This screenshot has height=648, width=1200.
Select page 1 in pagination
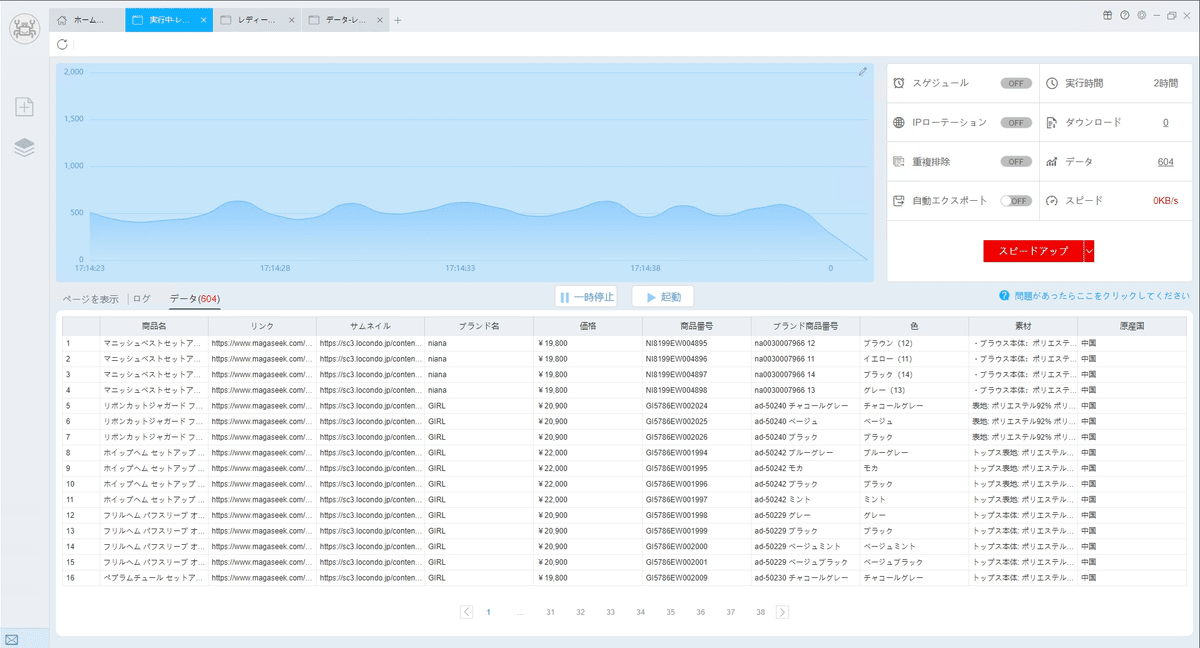[489, 612]
